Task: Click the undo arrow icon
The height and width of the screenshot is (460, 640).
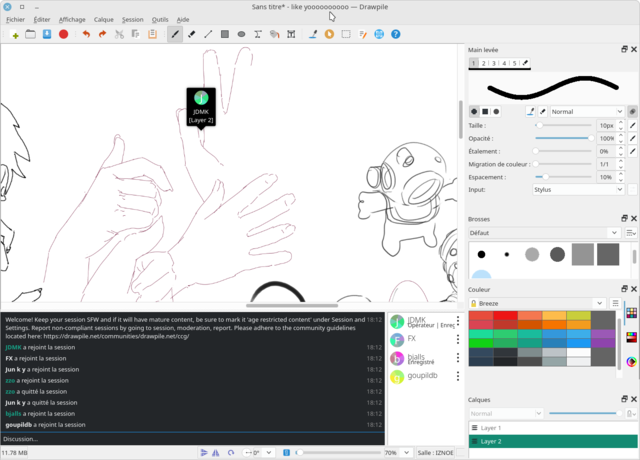Action: click(x=86, y=34)
